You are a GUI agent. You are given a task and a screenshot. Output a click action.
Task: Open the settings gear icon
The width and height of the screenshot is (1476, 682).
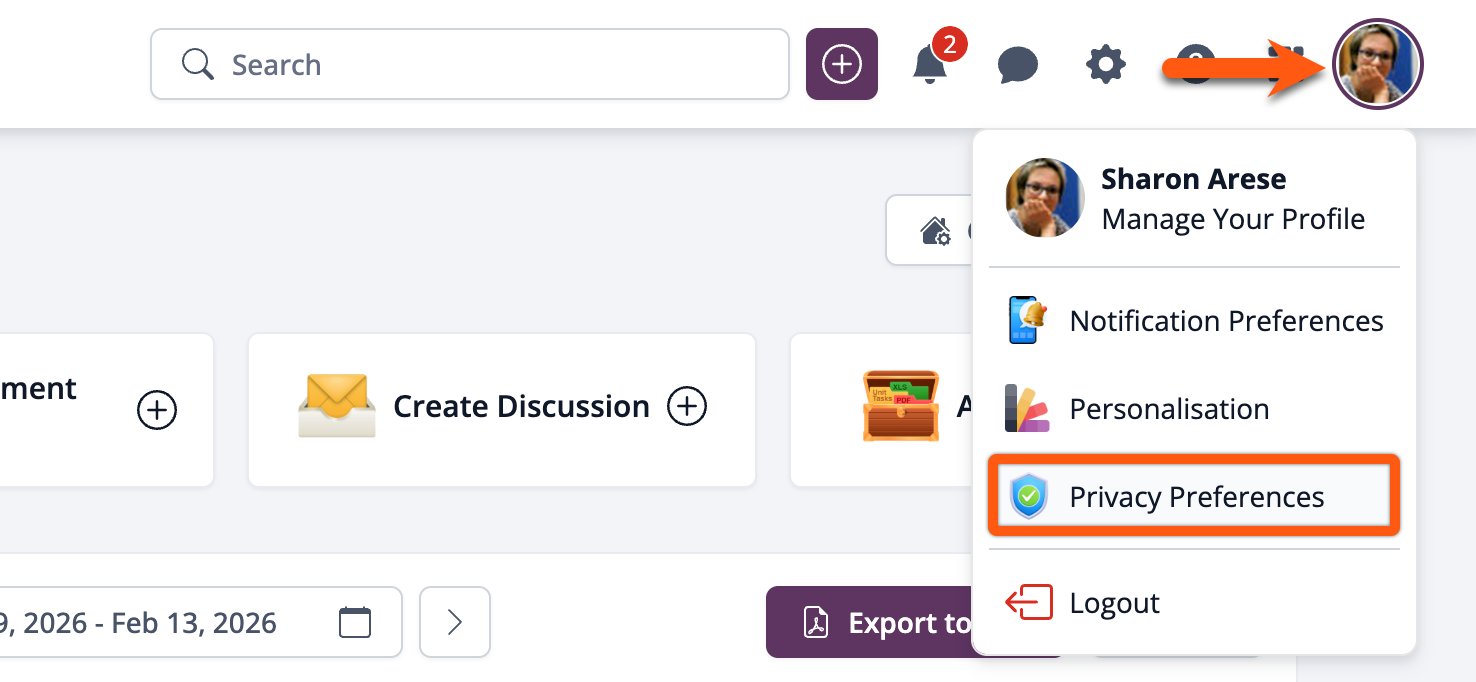click(x=1105, y=66)
